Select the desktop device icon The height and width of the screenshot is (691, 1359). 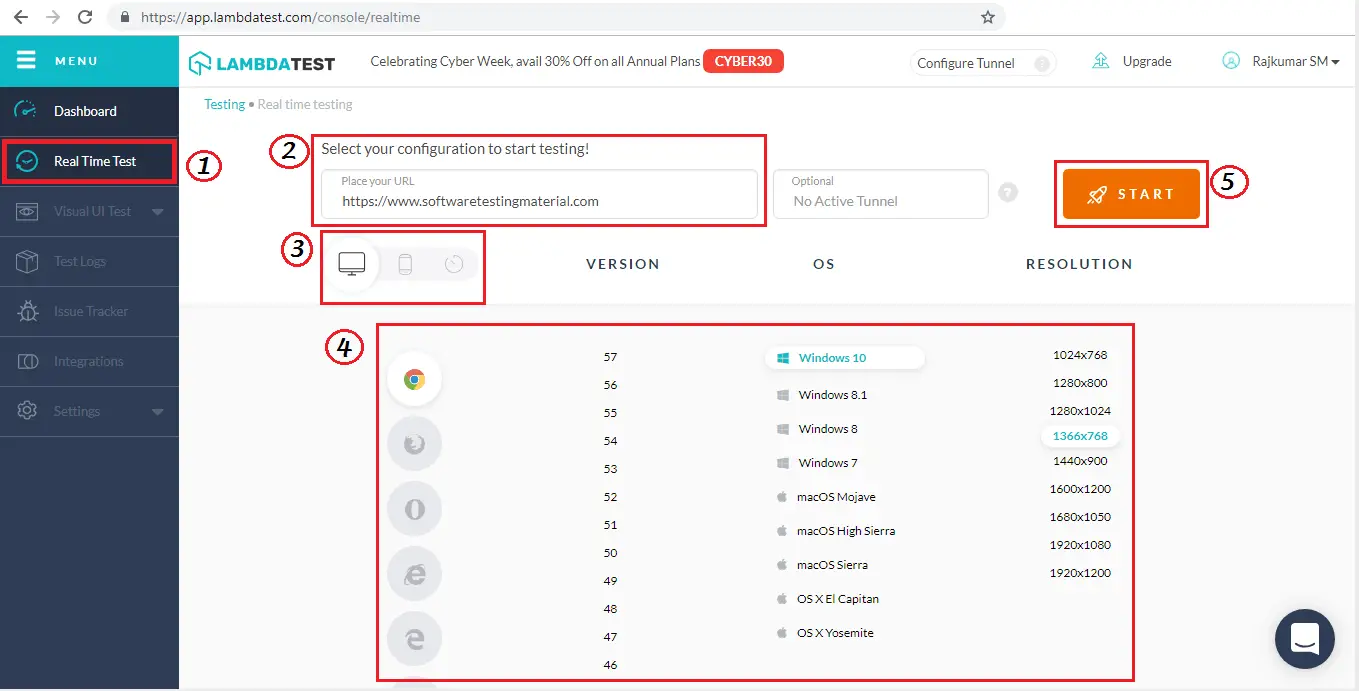(x=352, y=264)
